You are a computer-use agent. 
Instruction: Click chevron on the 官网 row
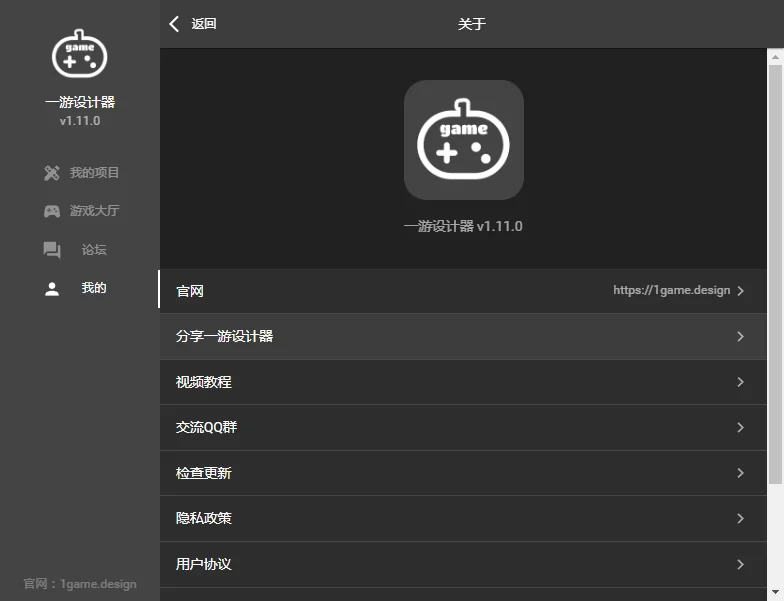(740, 291)
